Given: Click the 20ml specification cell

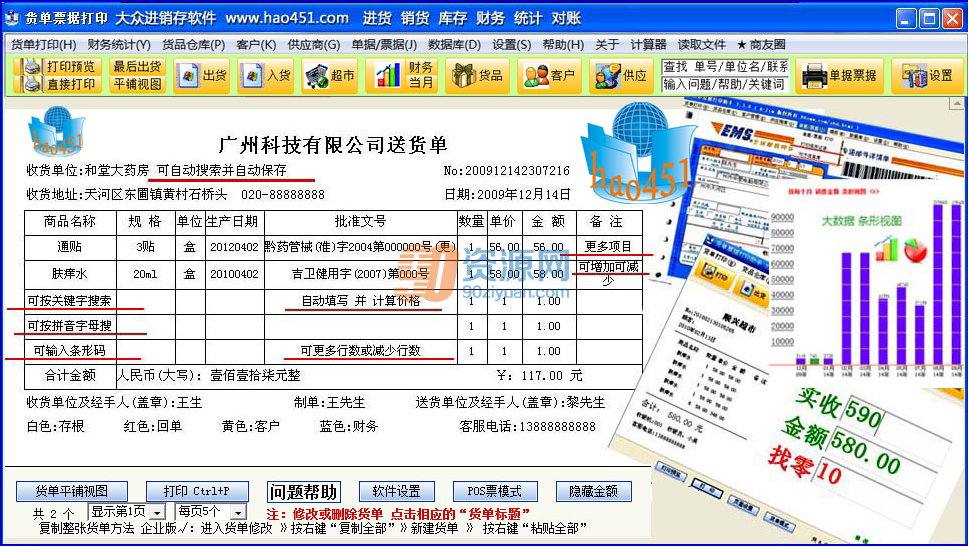Looking at the screenshot, I should point(145,274).
